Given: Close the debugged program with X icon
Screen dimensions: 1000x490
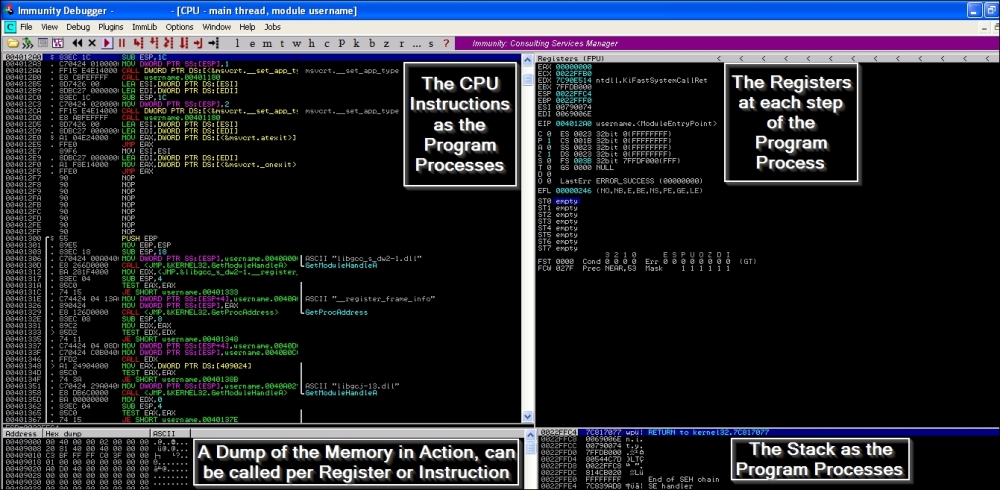Looking at the screenshot, I should click(x=92, y=43).
